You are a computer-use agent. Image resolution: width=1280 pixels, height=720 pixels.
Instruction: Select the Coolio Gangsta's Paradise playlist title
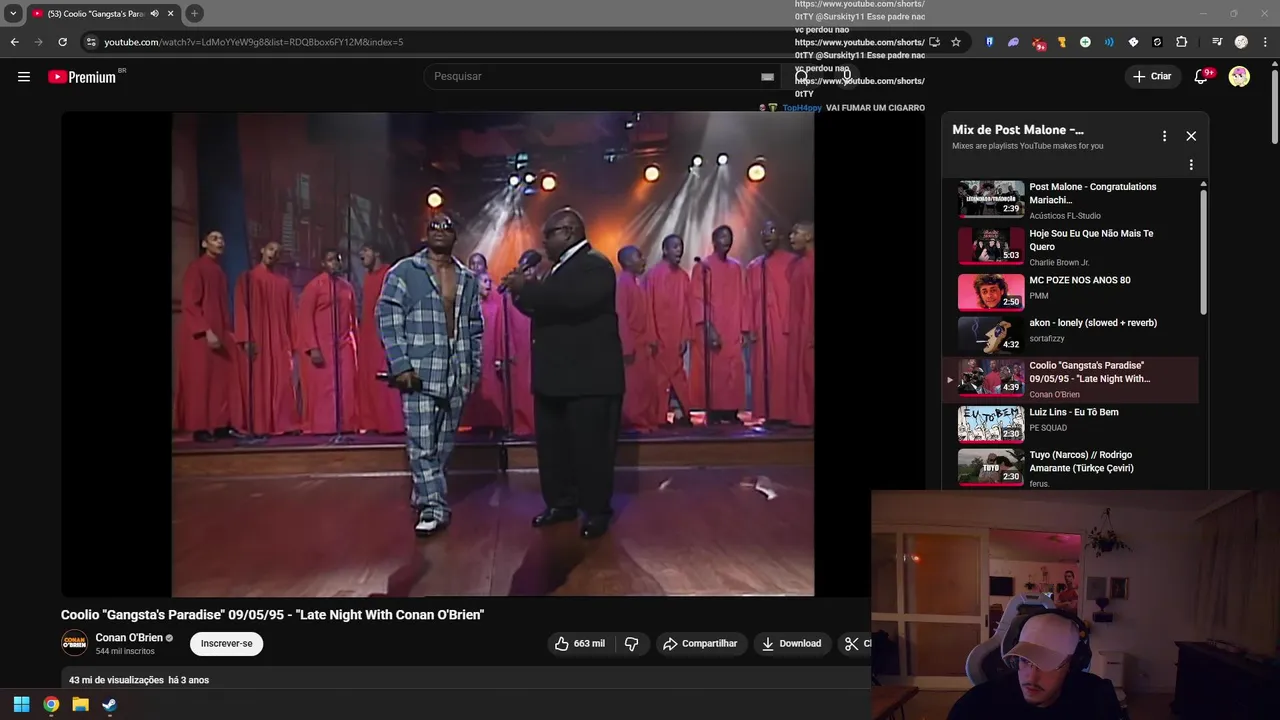pyautogui.click(x=1090, y=372)
